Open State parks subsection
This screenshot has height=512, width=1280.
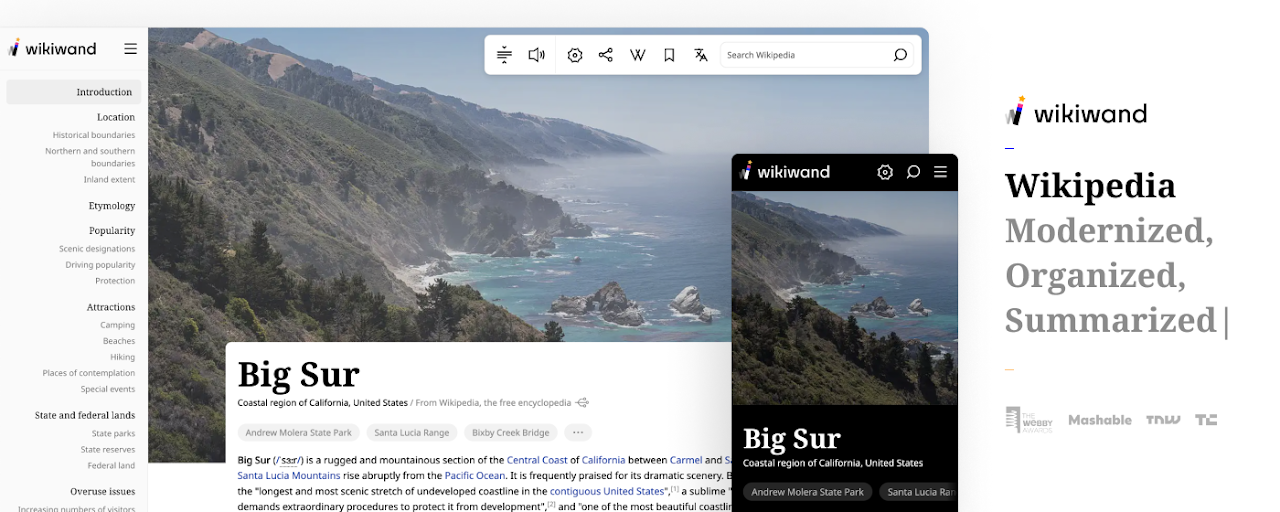click(x=114, y=434)
